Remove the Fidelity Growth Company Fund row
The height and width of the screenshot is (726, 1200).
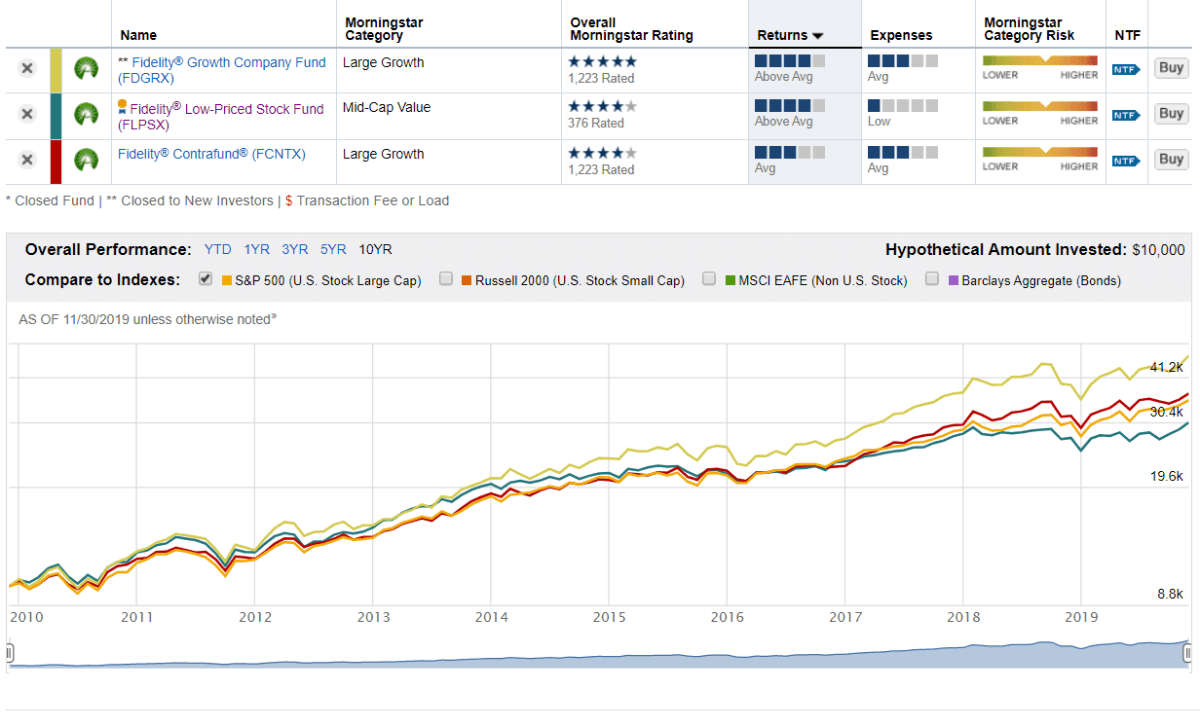click(x=27, y=68)
